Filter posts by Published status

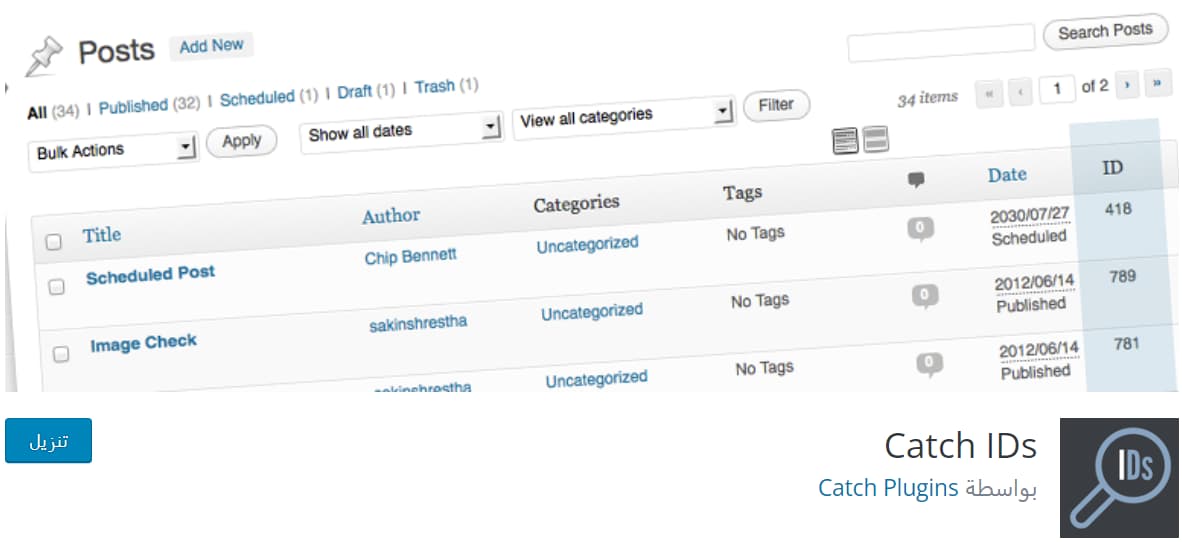[133, 105]
